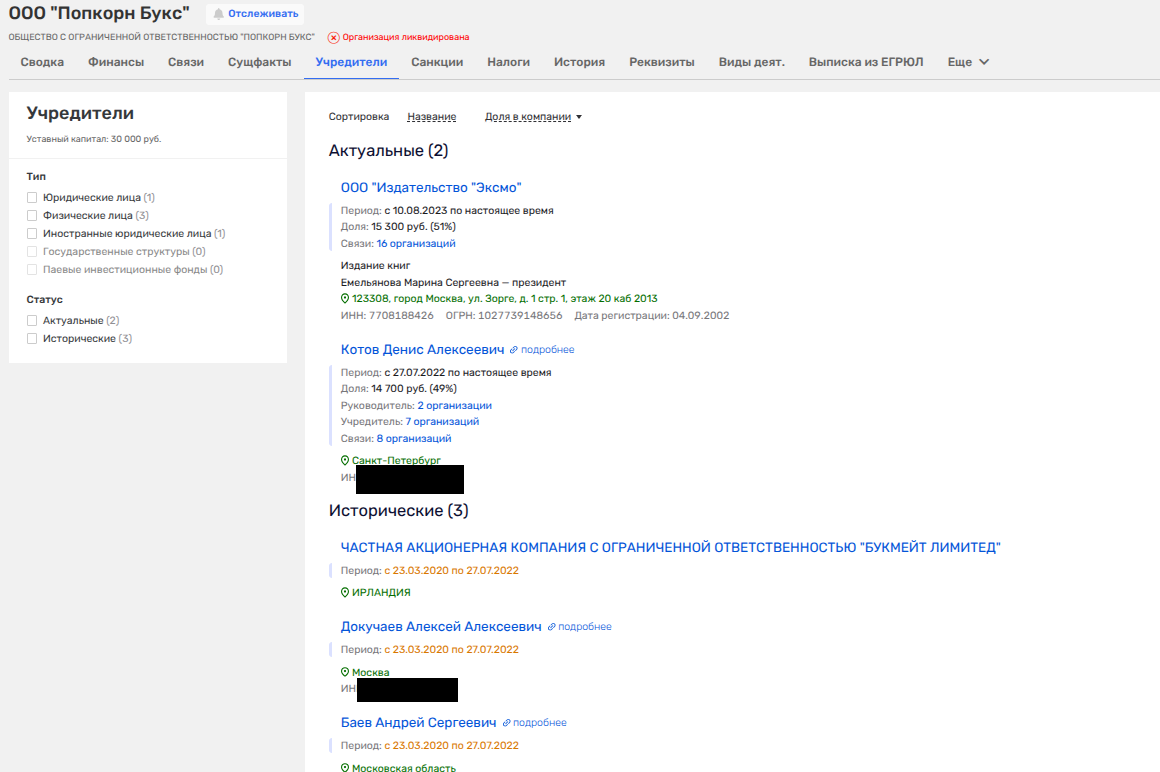Open the Выписка из ЕГРЮЛ tab
The width and height of the screenshot is (1160, 772).
(866, 62)
